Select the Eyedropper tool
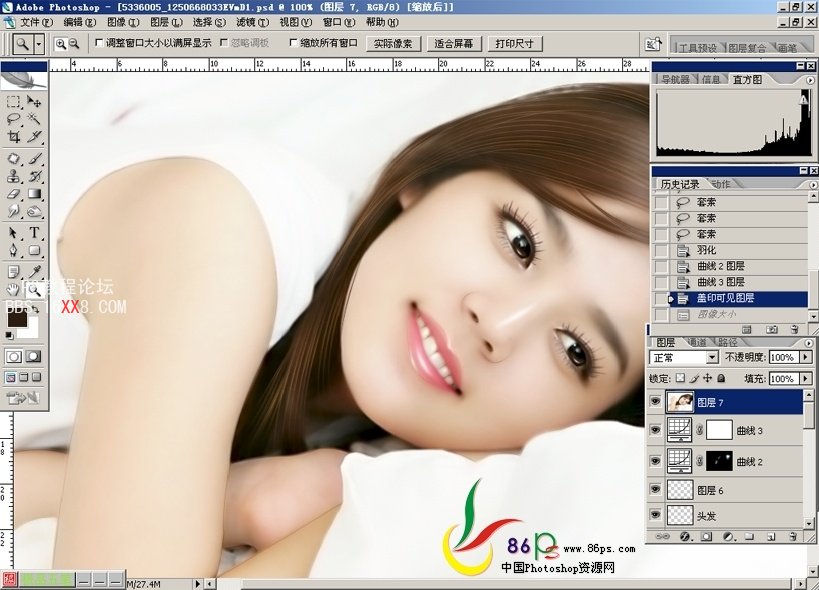The image size is (819, 590). click(x=34, y=271)
